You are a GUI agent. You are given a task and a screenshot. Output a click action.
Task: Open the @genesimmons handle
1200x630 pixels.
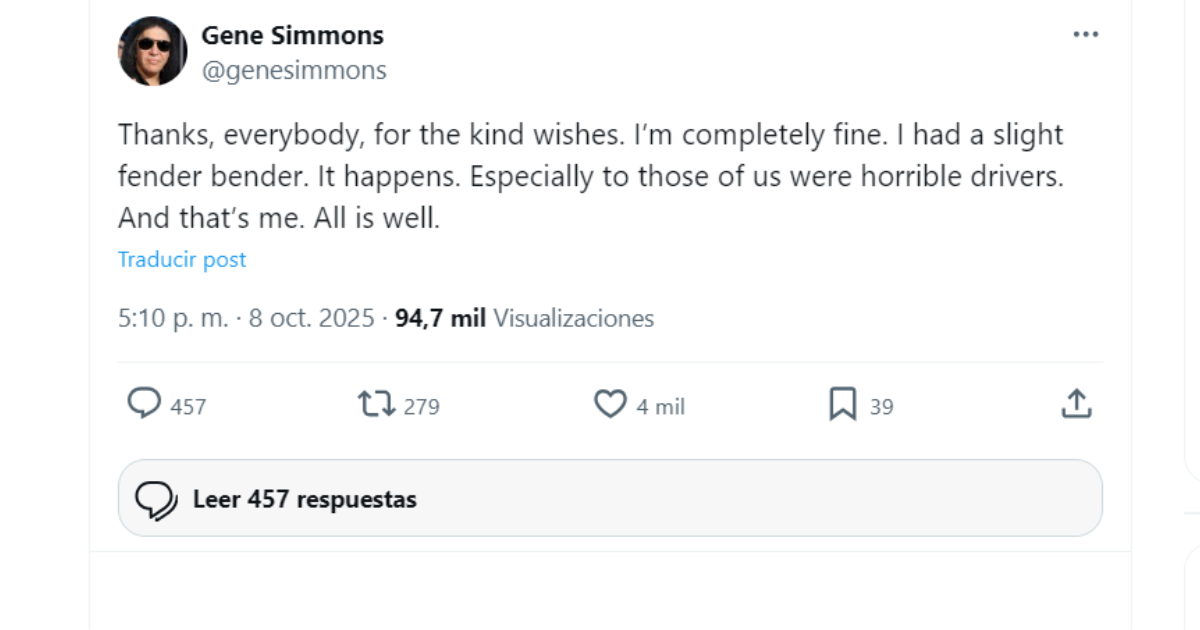(292, 70)
